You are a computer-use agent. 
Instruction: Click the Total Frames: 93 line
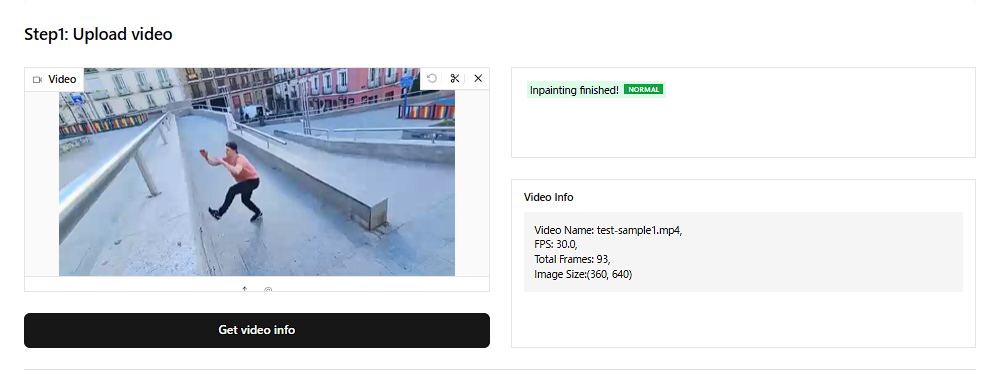pos(572,260)
